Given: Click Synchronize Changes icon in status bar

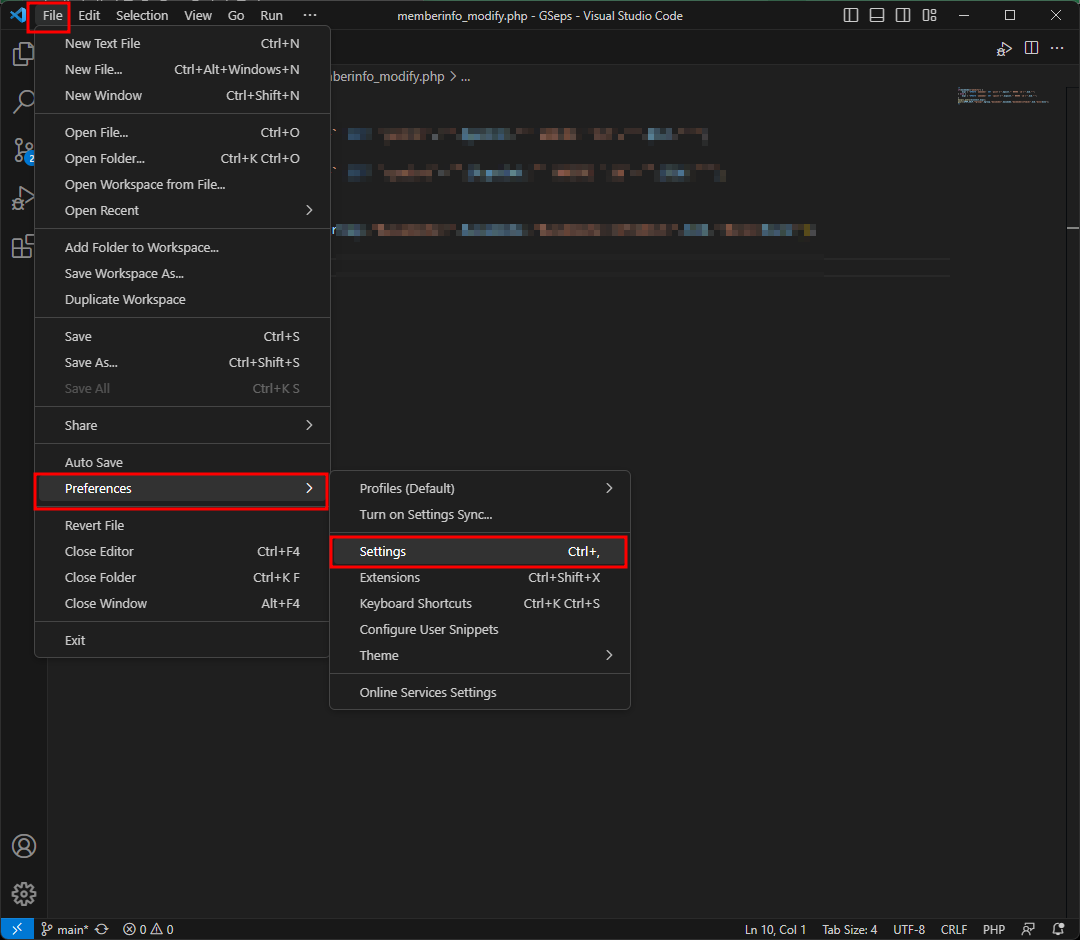Looking at the screenshot, I should [102, 929].
